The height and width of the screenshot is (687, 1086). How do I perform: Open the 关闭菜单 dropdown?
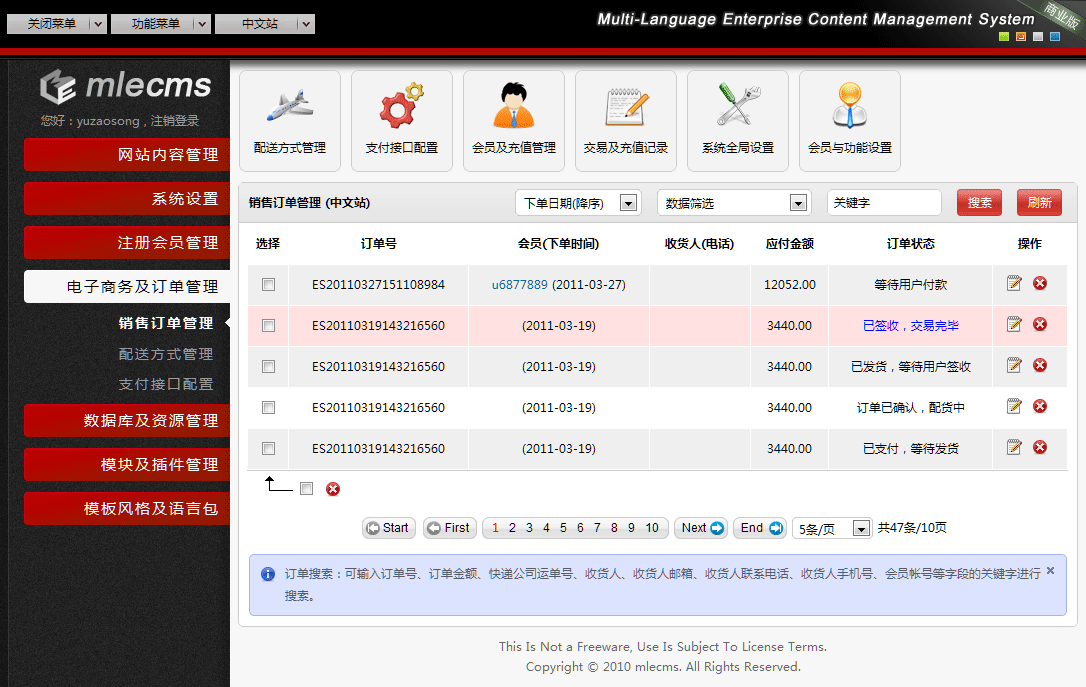pyautogui.click(x=57, y=24)
